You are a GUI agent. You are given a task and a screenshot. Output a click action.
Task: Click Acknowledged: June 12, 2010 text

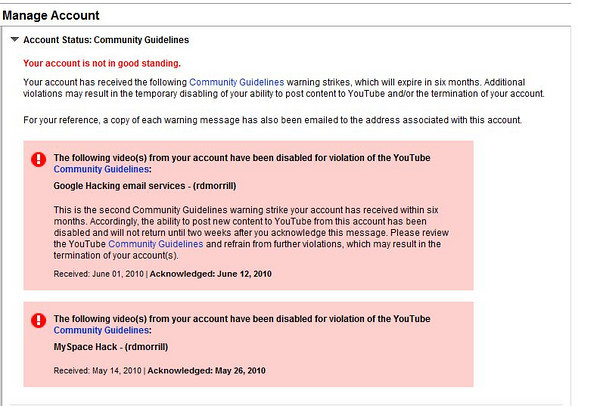click(210, 274)
